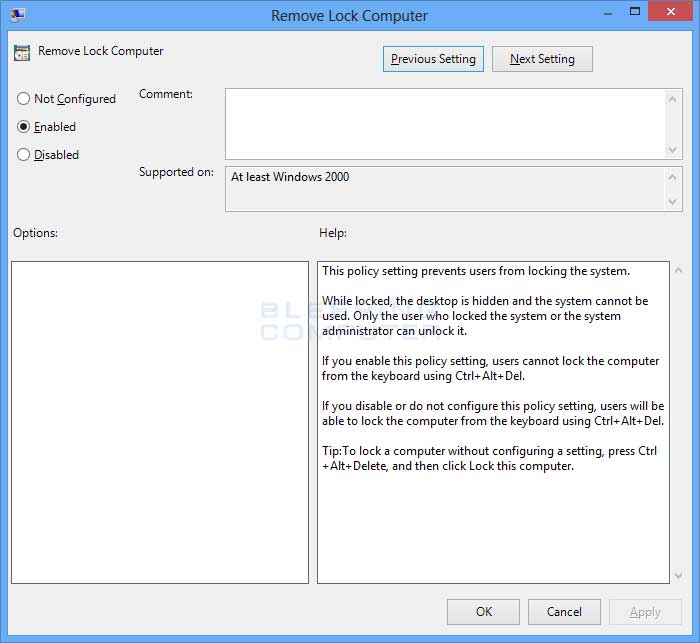Open the title bar system menu icon
Viewport: 700px width, 643px height.
click(18, 15)
